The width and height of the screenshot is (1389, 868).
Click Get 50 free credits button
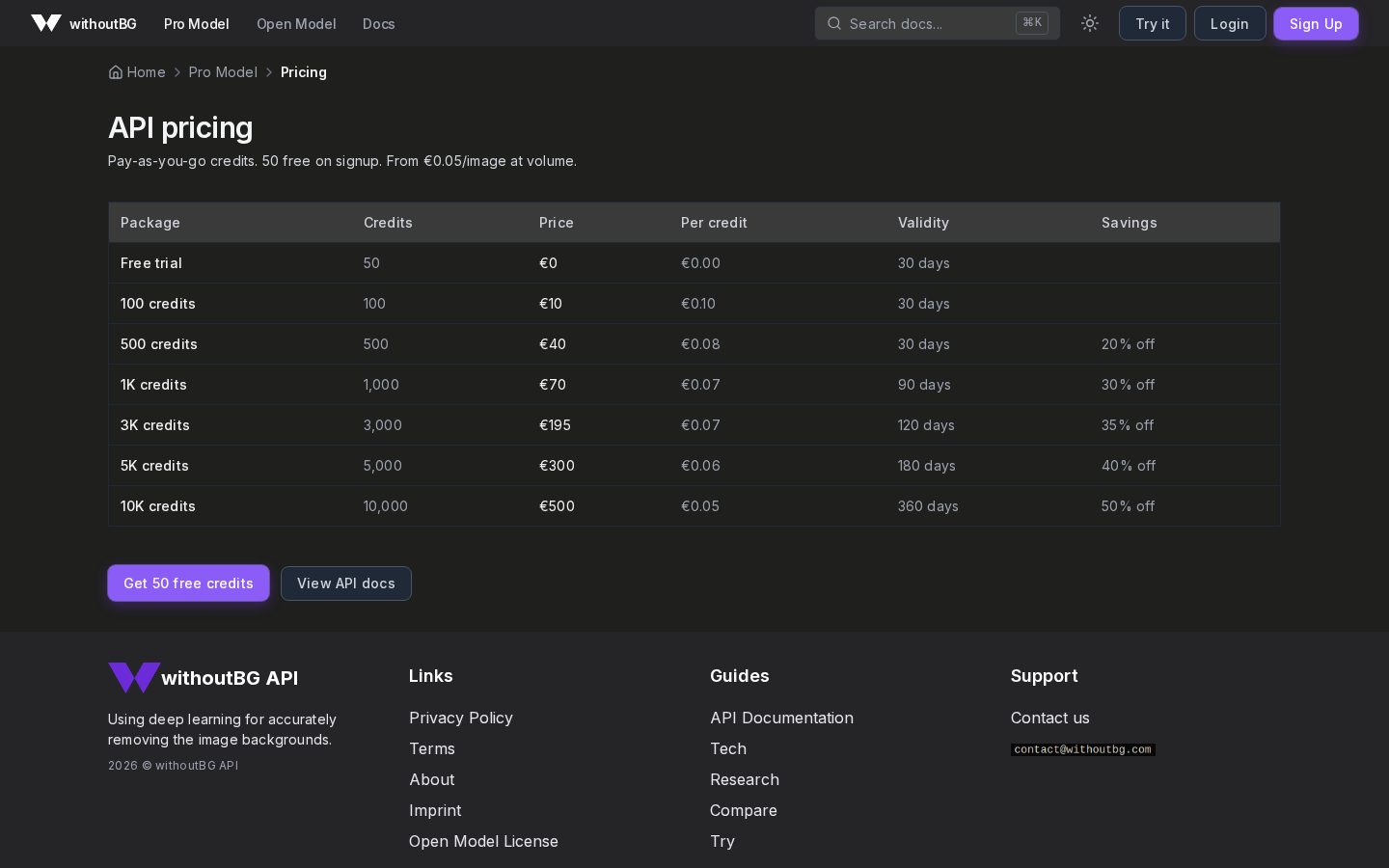click(188, 583)
